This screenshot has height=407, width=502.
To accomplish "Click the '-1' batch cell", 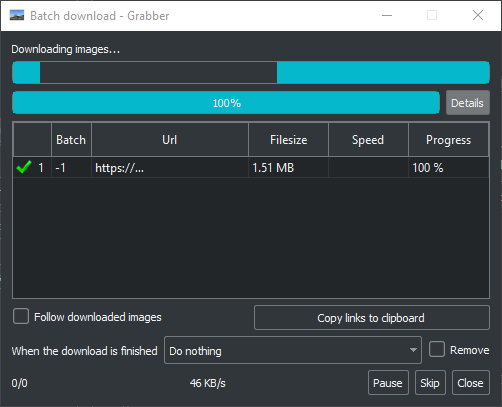I will coord(71,167).
